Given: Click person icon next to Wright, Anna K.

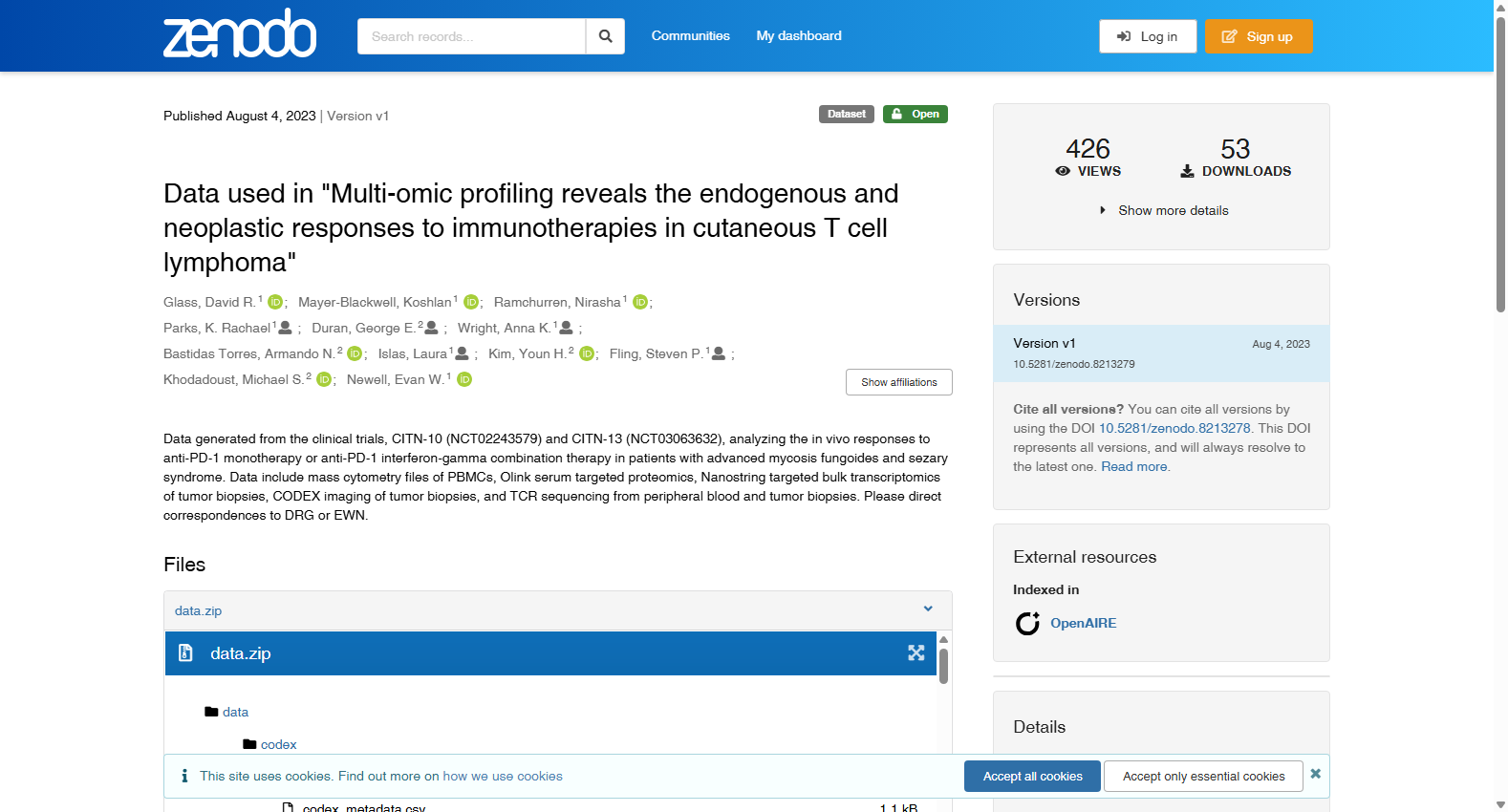Looking at the screenshot, I should coord(566,328).
